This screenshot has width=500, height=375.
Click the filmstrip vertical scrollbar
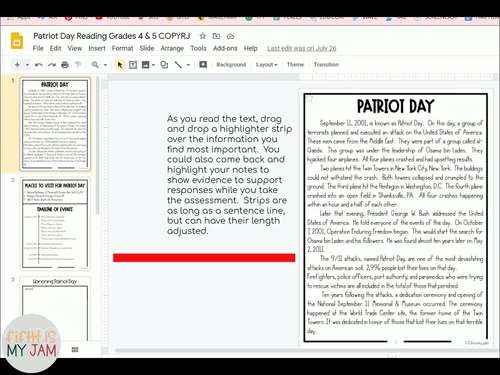tap(98, 146)
